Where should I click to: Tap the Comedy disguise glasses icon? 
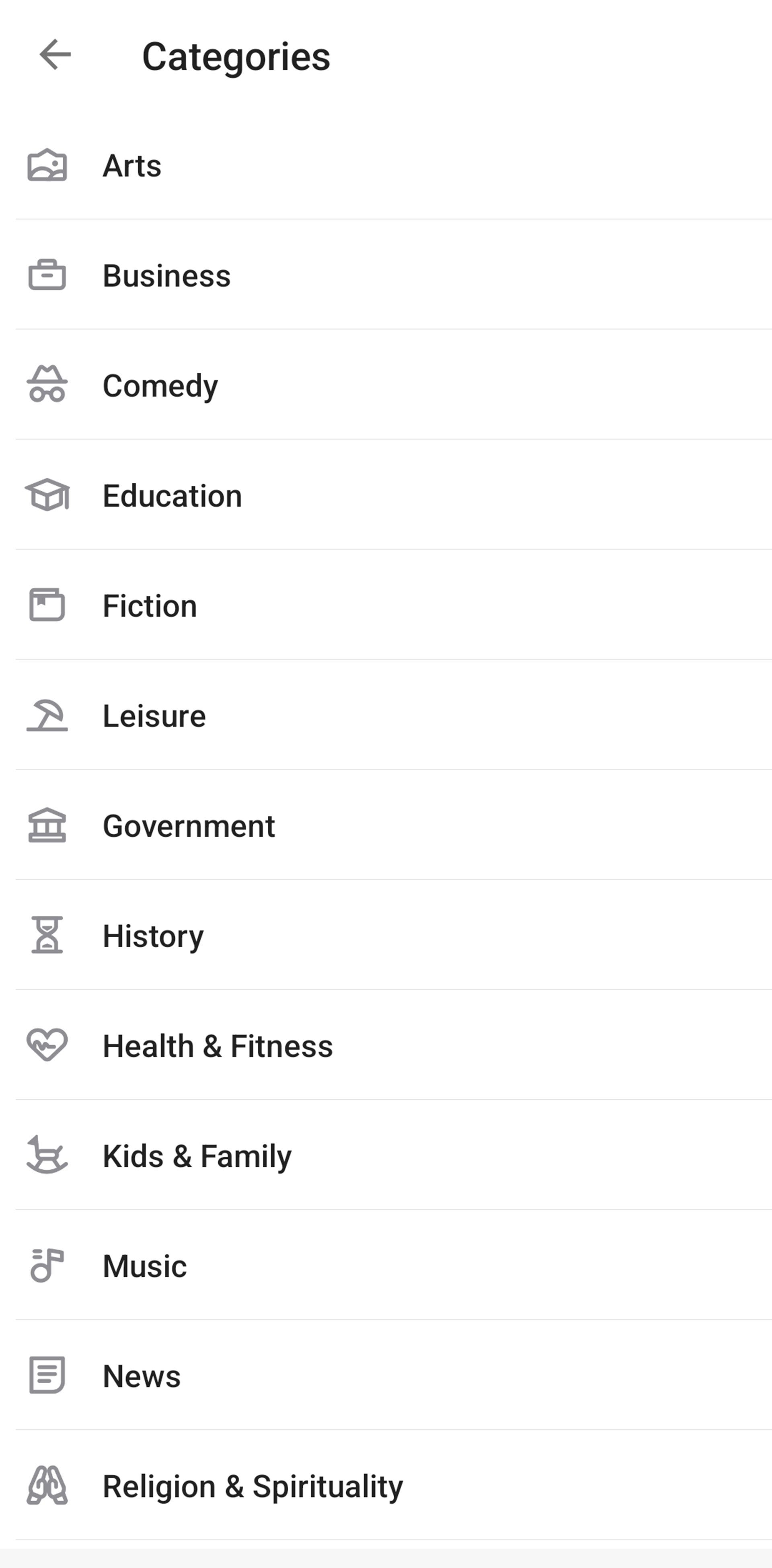pyautogui.click(x=47, y=385)
